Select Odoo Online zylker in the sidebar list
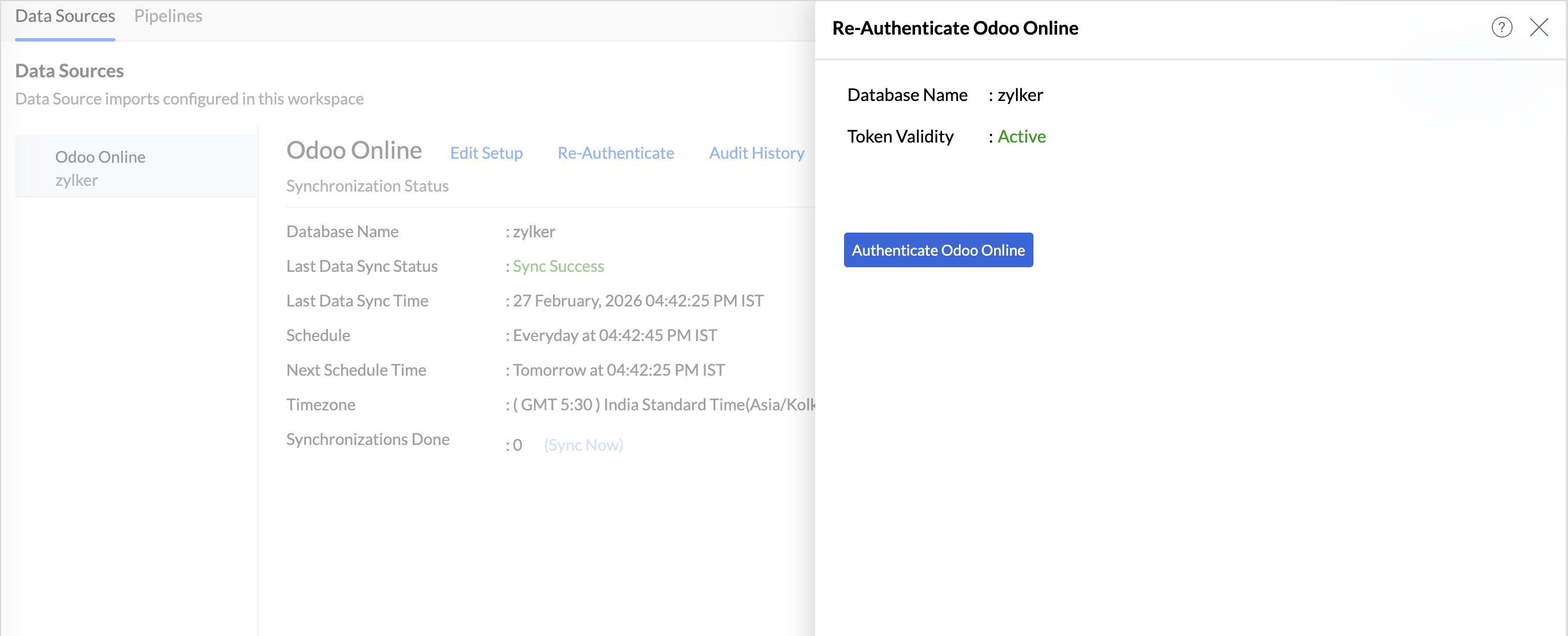This screenshot has height=636, width=1568. click(100, 167)
